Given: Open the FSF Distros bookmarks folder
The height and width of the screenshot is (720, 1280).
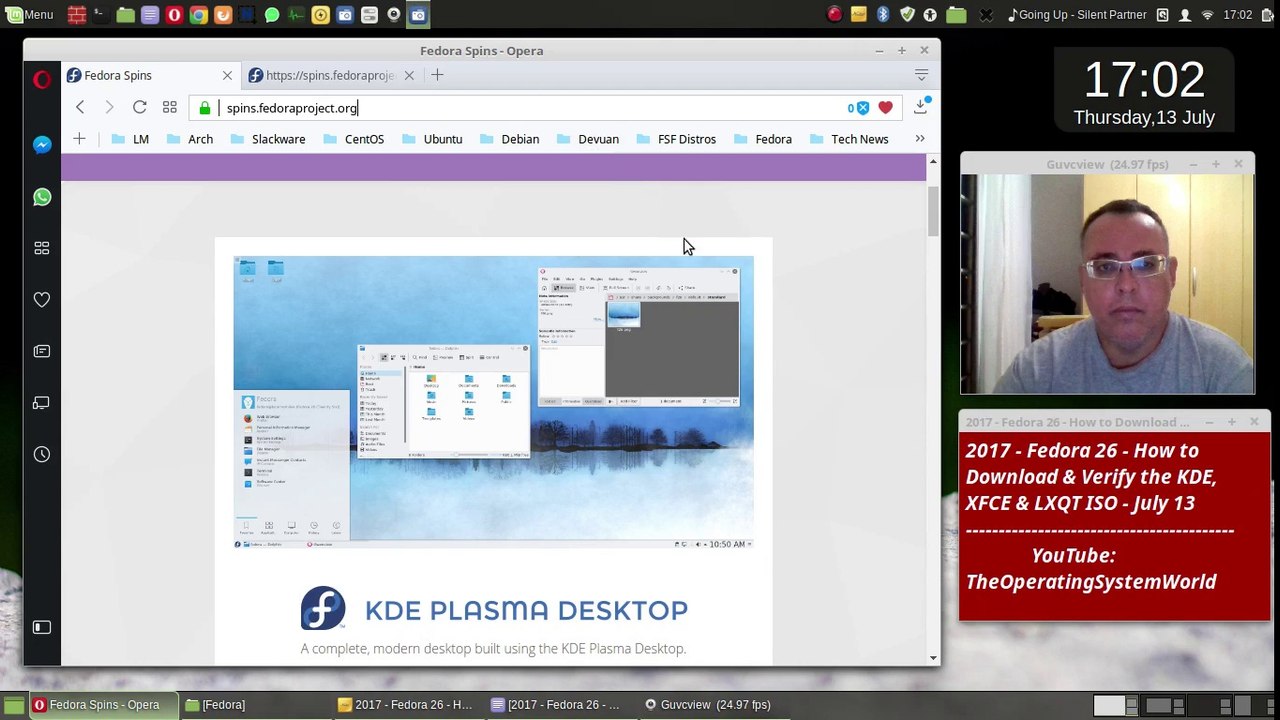Looking at the screenshot, I should click(x=675, y=139).
